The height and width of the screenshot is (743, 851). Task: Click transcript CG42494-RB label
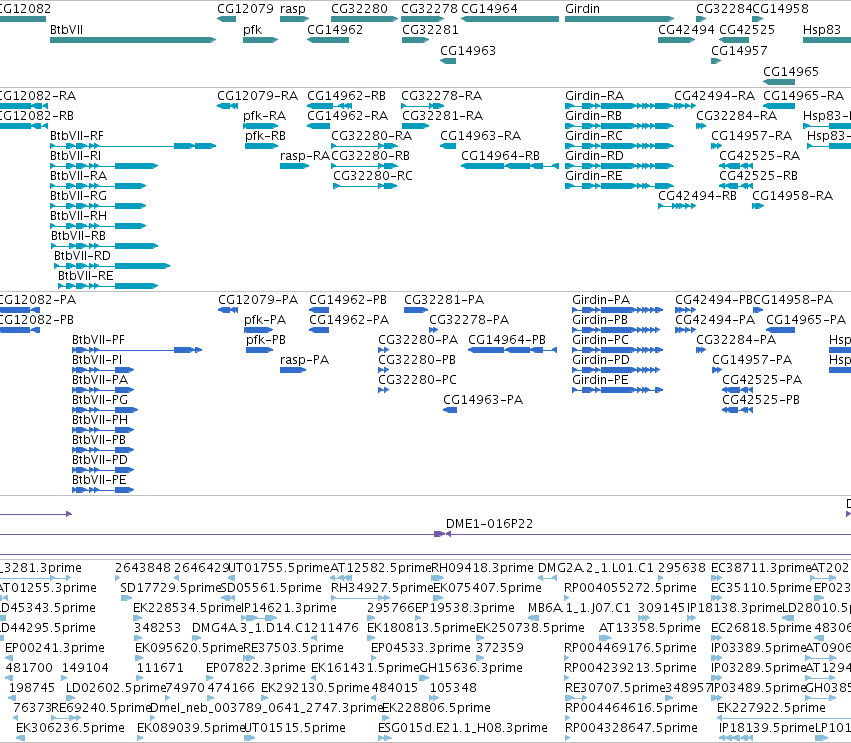pos(697,196)
